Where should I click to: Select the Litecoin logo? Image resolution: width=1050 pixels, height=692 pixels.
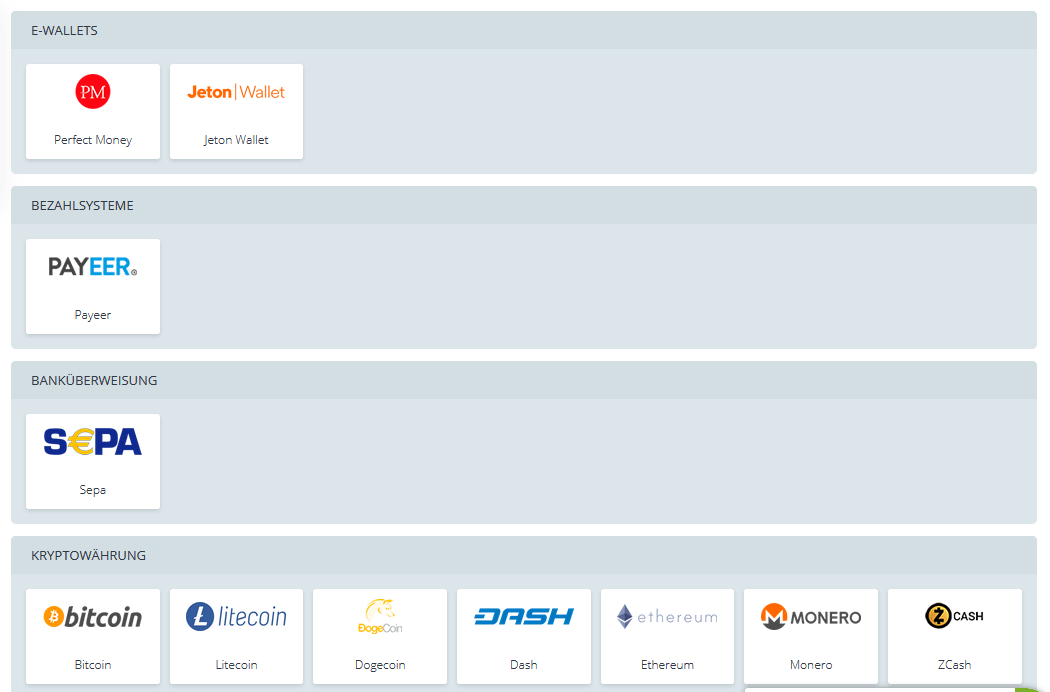[x=236, y=616]
